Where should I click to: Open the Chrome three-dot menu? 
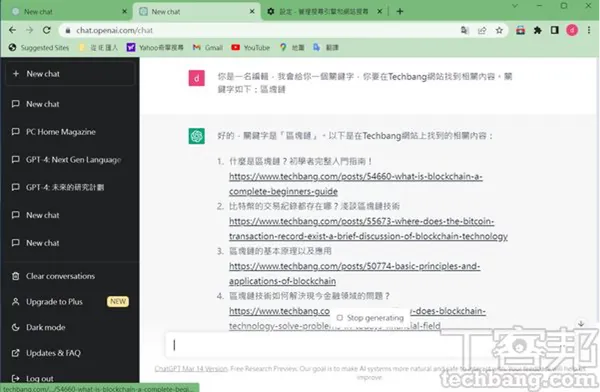[589, 30]
